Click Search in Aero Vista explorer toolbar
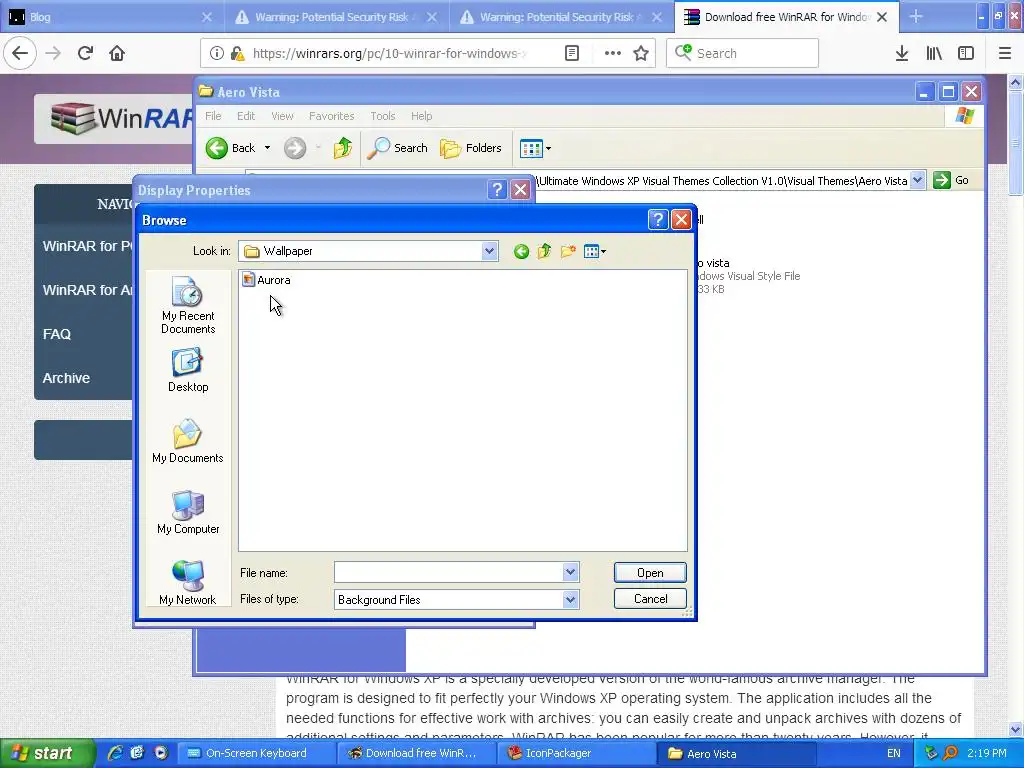 tap(398, 148)
